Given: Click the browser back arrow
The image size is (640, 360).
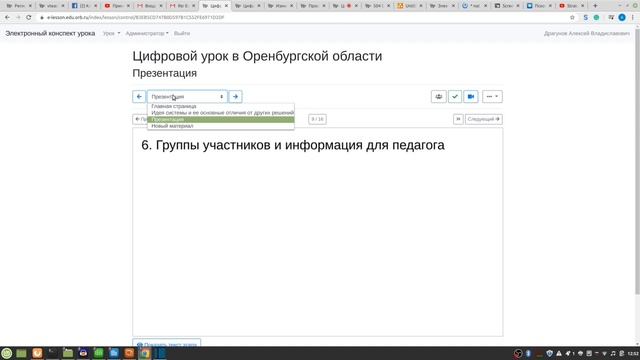Looking at the screenshot, I should tap(7, 18).
